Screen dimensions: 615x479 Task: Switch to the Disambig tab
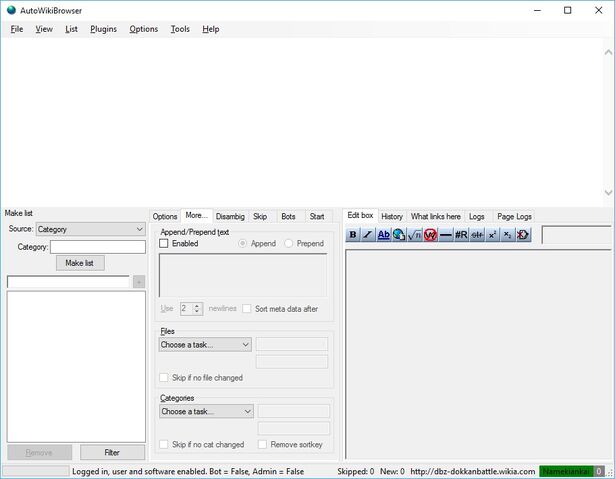[230, 216]
